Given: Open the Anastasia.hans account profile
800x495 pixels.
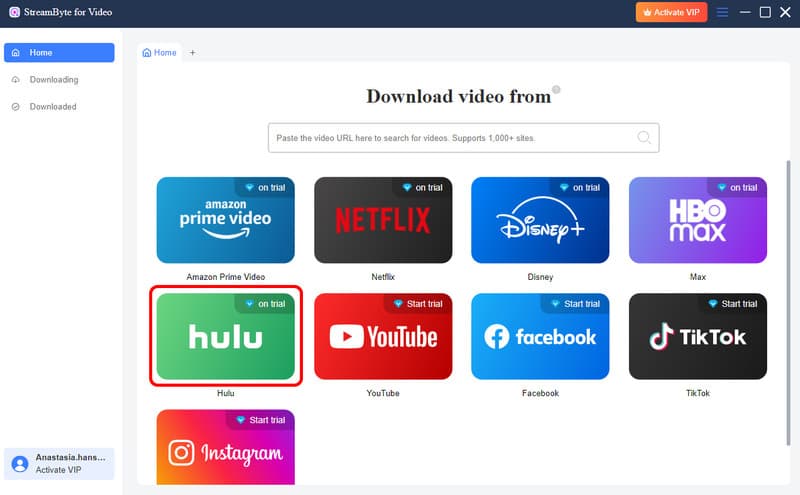Looking at the screenshot, I should [59, 464].
